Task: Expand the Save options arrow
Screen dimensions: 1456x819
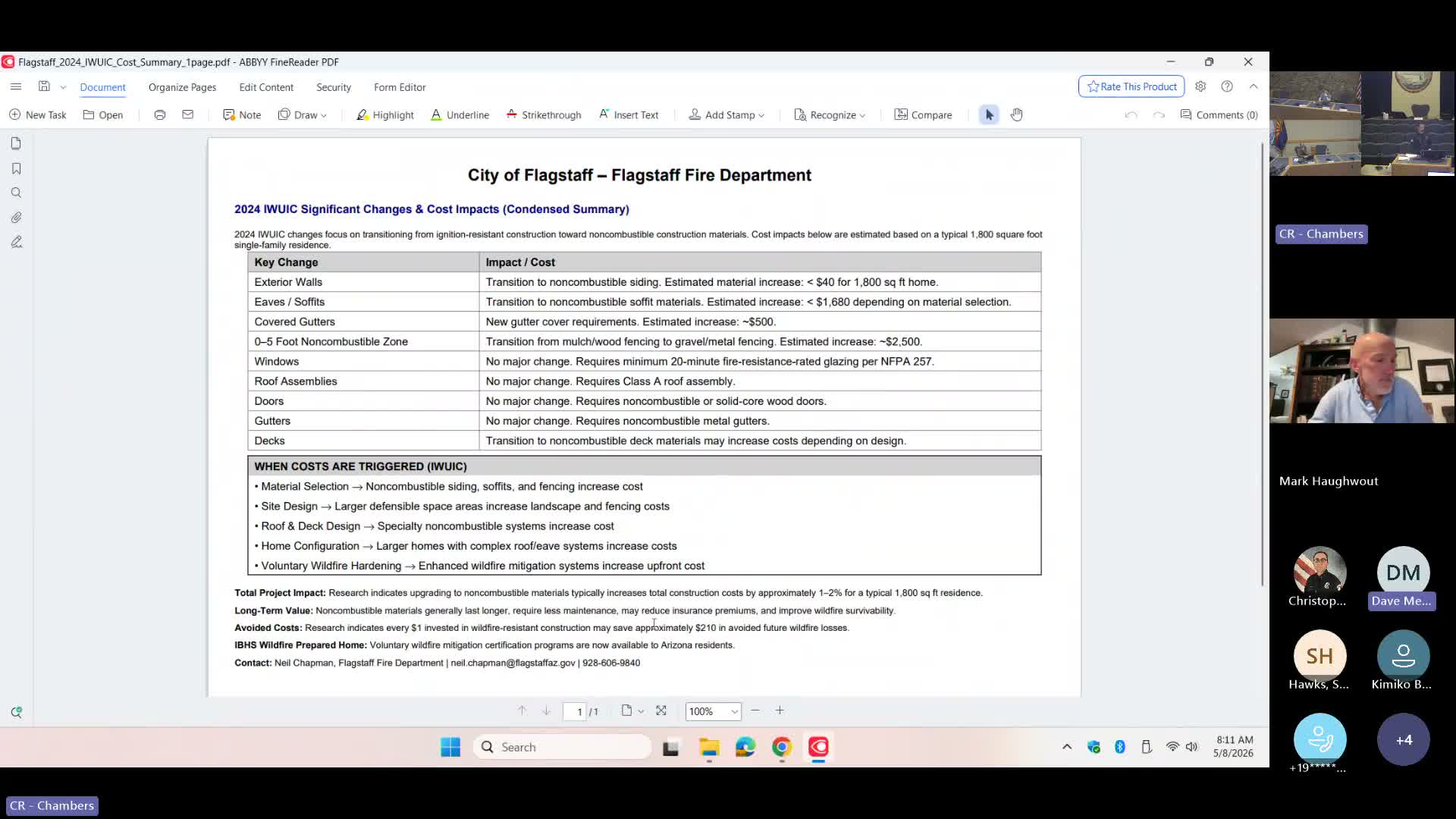Action: pos(63,87)
